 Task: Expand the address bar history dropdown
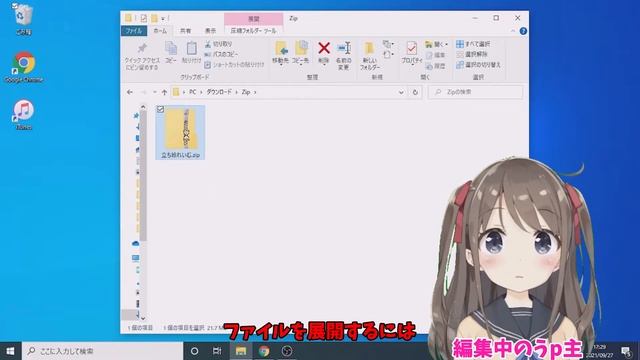401,92
